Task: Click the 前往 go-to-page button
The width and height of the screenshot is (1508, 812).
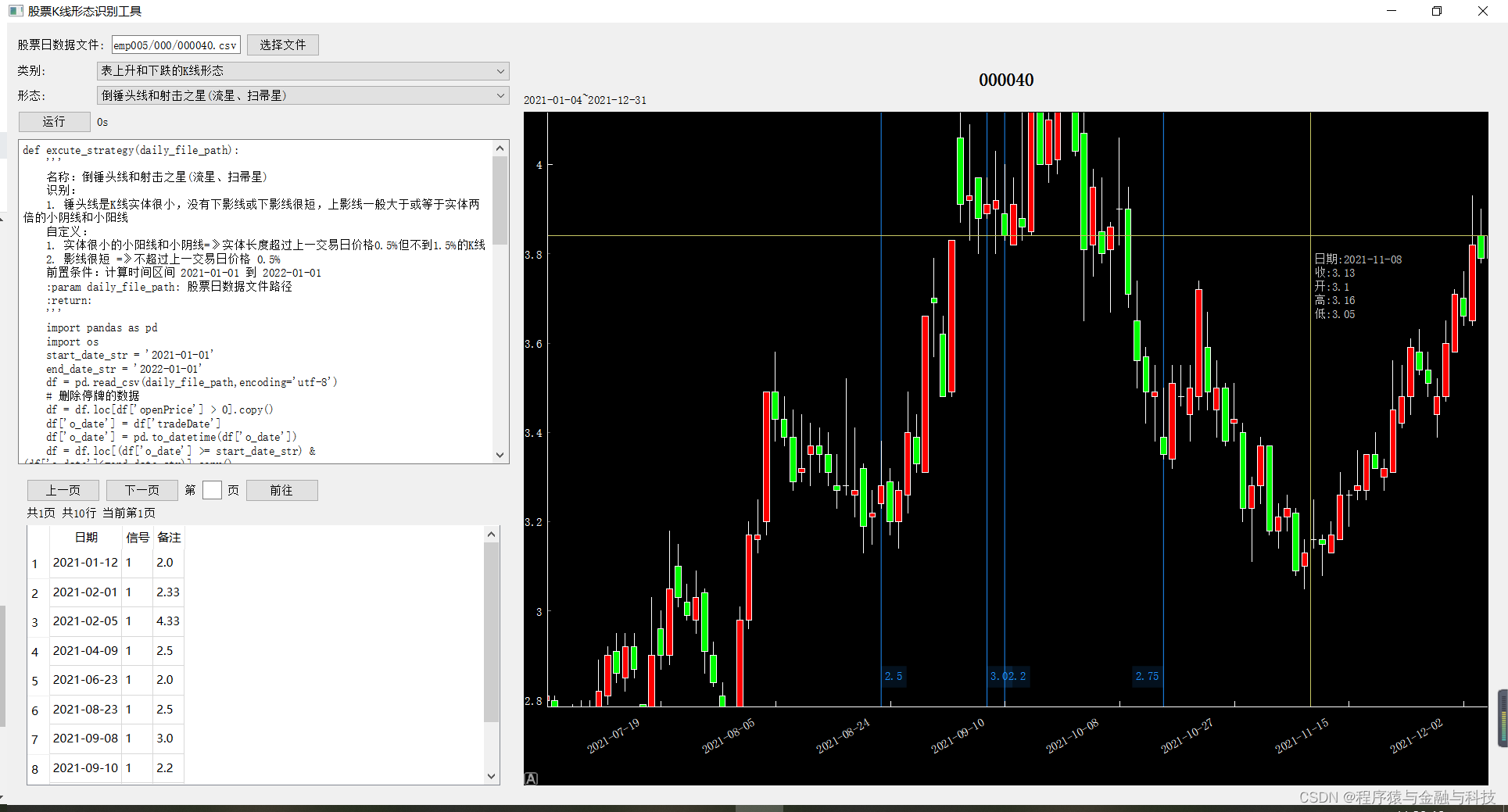Action: pos(281,490)
